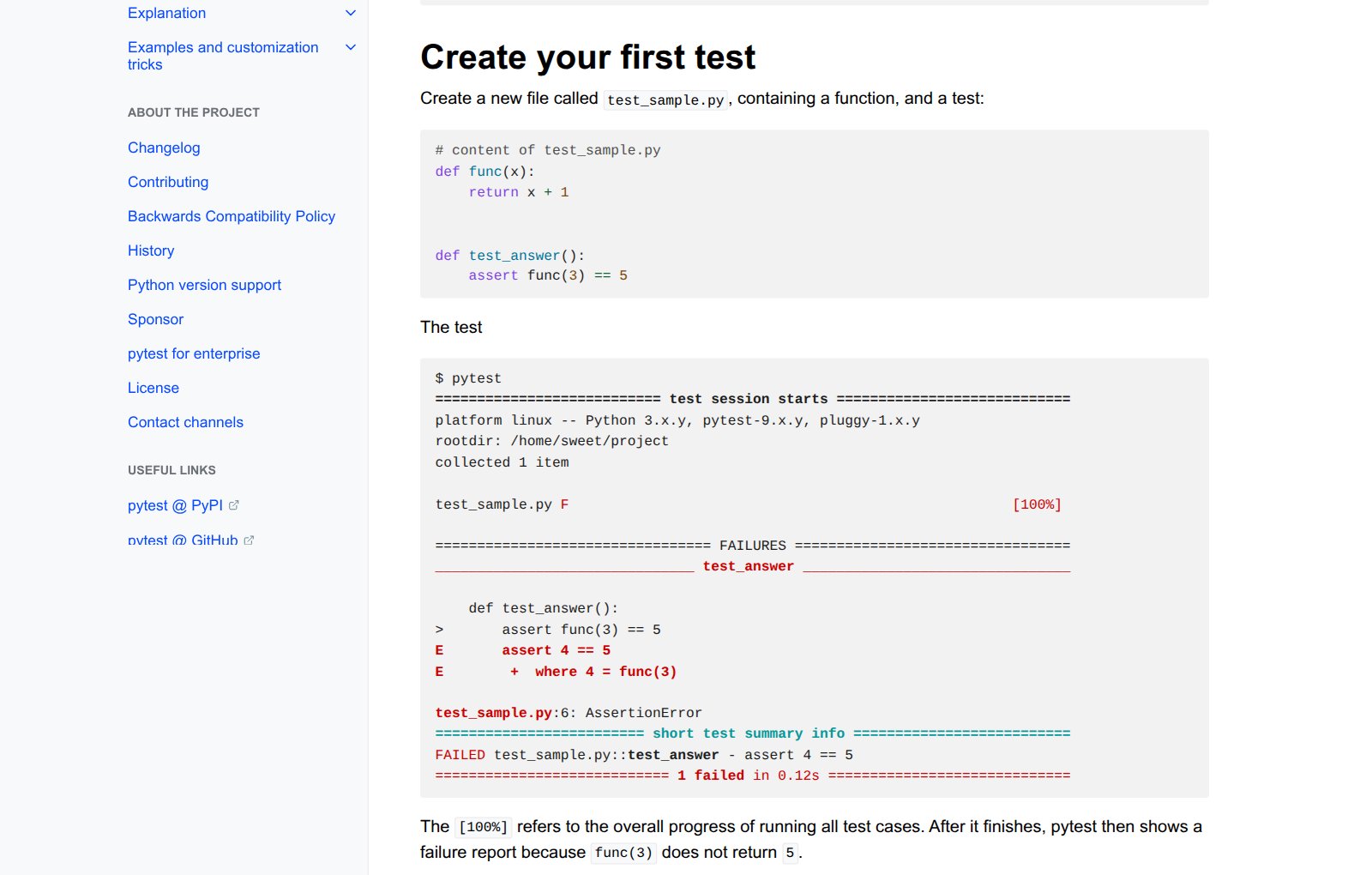This screenshot has height=875, width=1372.
Task: Click the inline [100%] code in the paragraph
Action: (484, 827)
